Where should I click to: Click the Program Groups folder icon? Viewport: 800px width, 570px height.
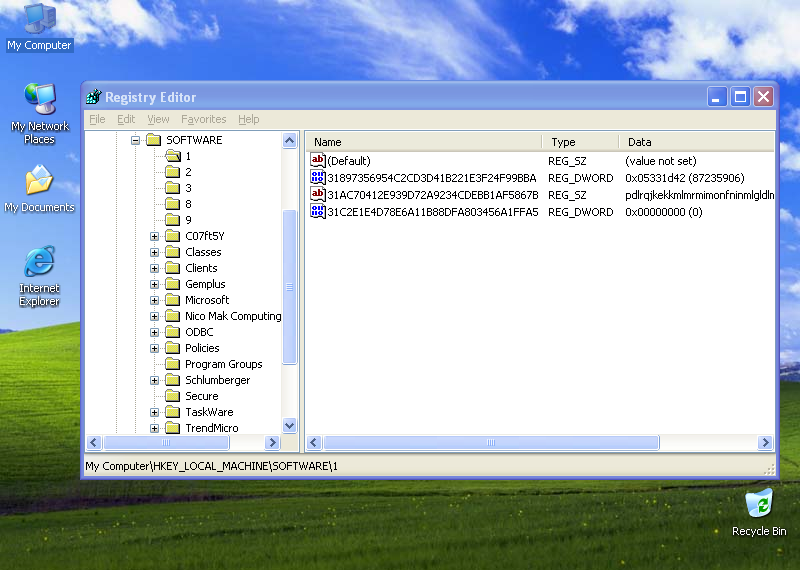click(x=173, y=364)
